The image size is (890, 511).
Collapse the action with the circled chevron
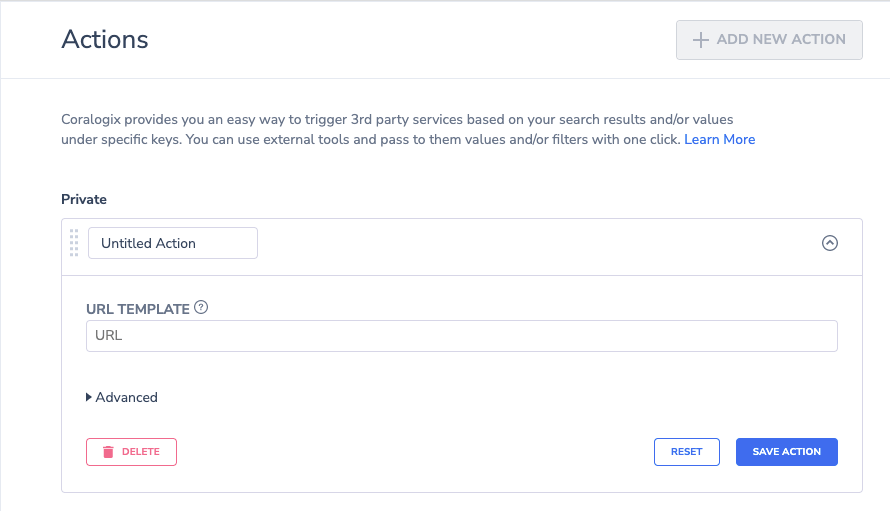point(830,243)
